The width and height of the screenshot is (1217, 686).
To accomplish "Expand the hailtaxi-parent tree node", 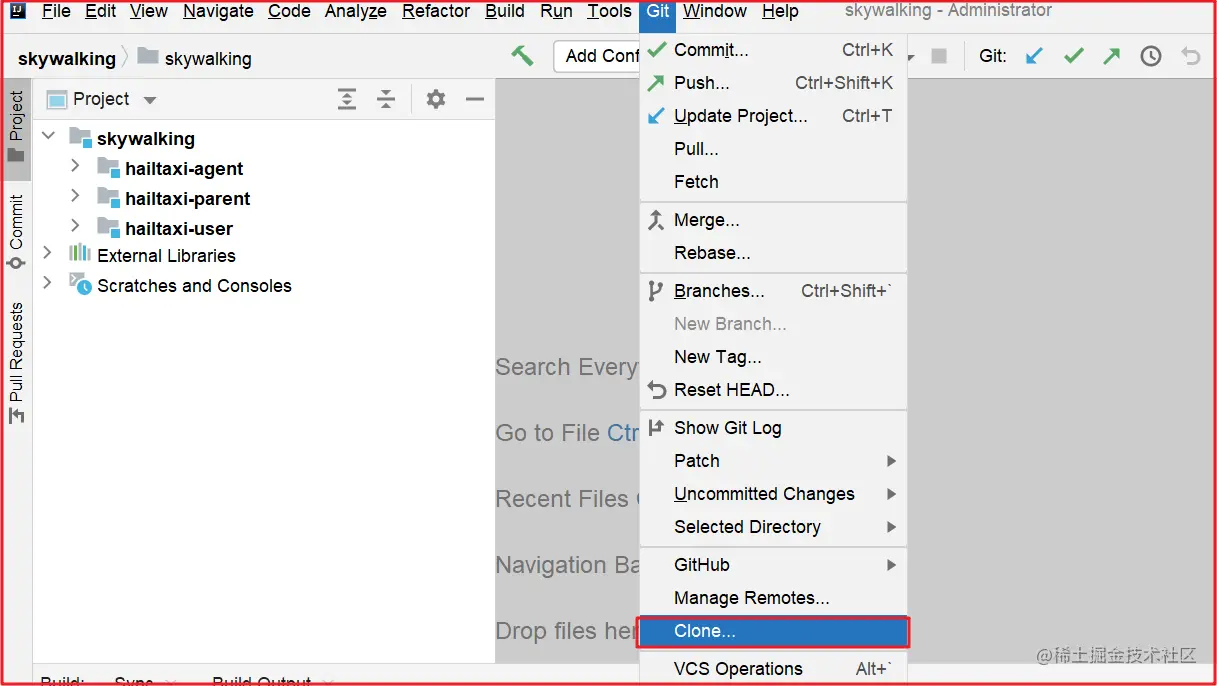I will (x=75, y=195).
